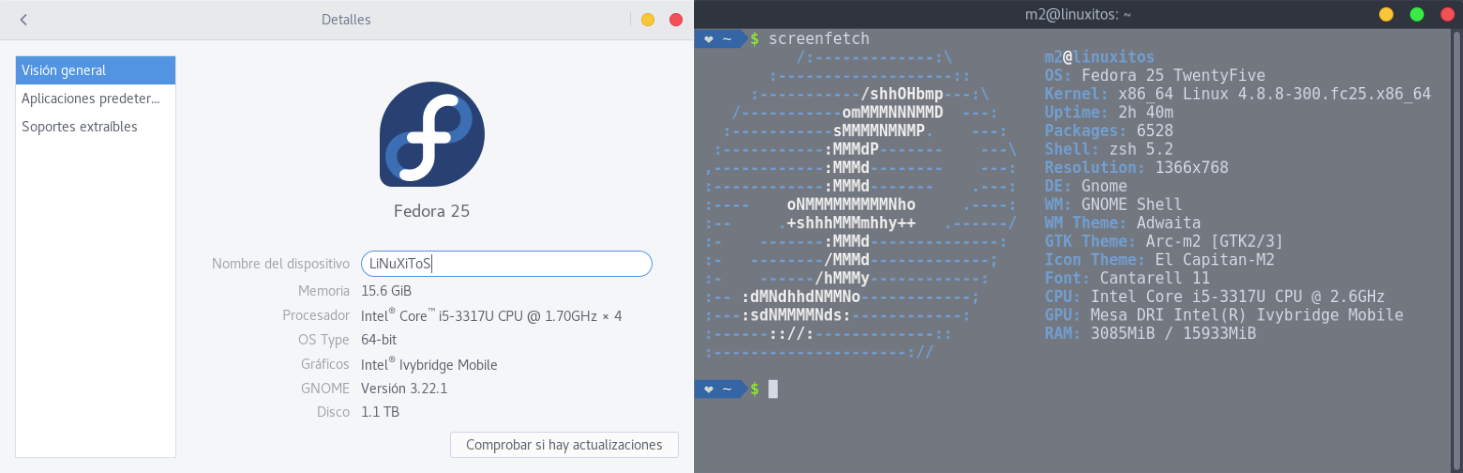Click the Kernel line in terminal
This screenshot has width=1463, height=473.
pyautogui.click(x=1238, y=93)
